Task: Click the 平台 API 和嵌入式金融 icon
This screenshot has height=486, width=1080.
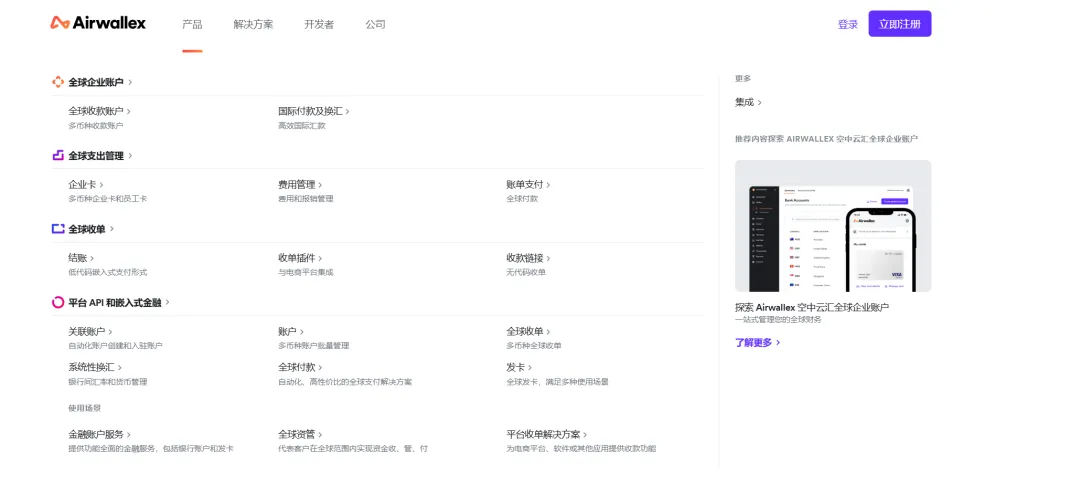Action: (x=58, y=302)
